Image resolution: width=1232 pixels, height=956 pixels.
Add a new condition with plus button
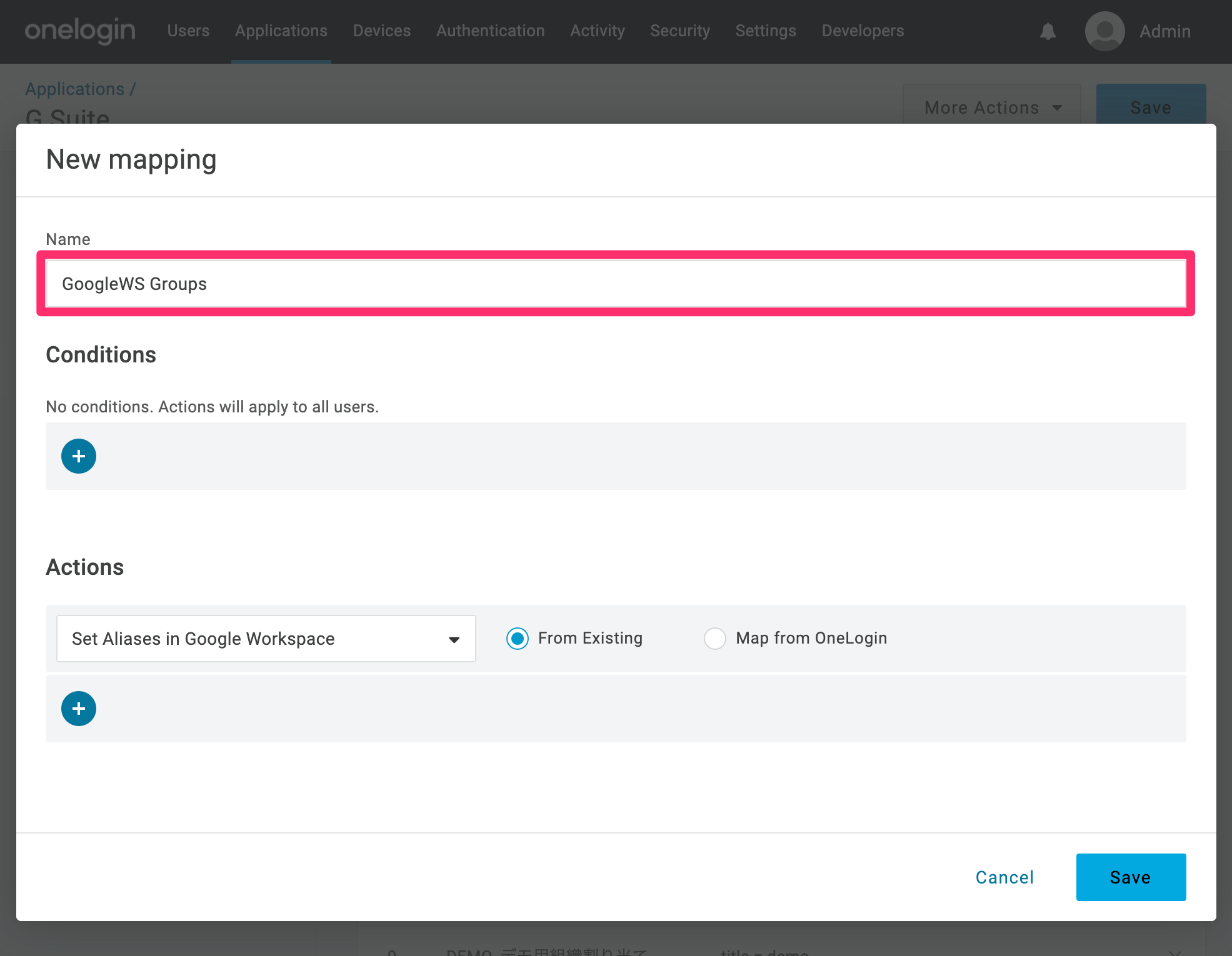(79, 456)
